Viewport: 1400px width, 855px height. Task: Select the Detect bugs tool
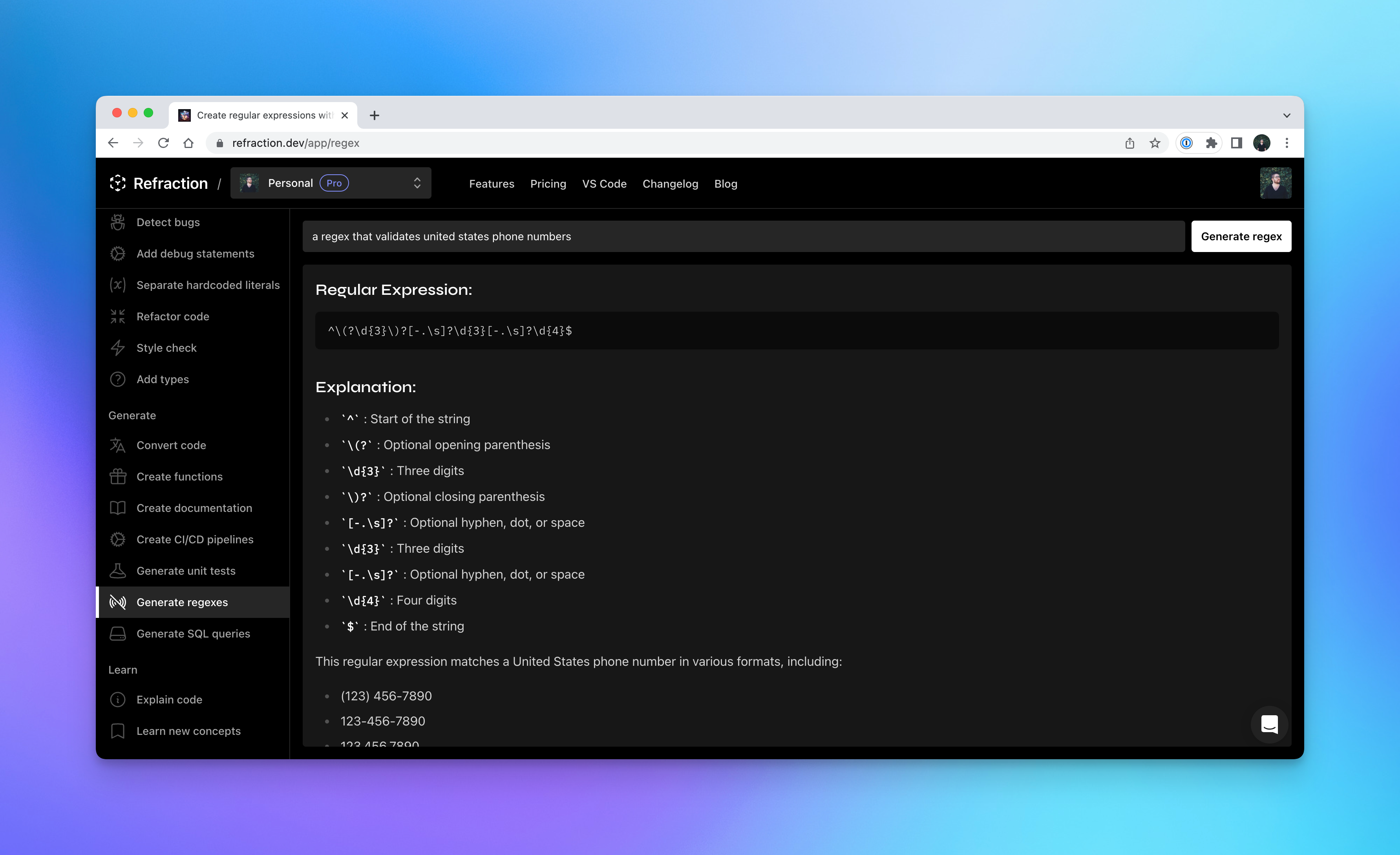coord(168,222)
